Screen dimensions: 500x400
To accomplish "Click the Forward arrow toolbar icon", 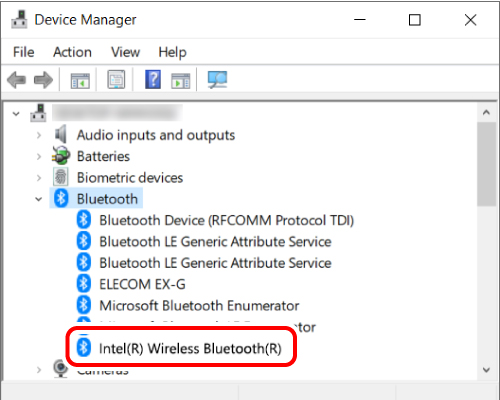I will (x=43, y=80).
